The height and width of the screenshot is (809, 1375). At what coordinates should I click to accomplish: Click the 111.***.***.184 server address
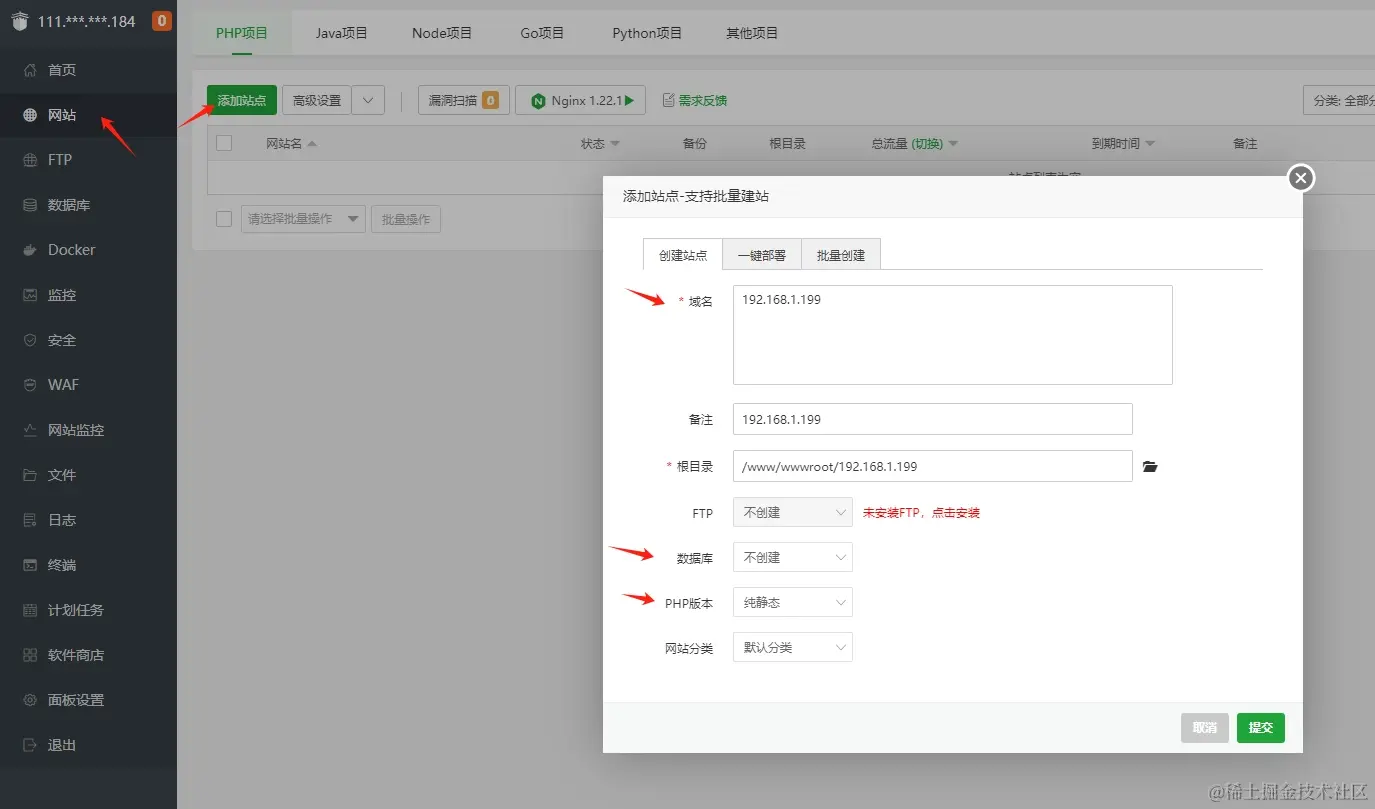pyautogui.click(x=87, y=21)
